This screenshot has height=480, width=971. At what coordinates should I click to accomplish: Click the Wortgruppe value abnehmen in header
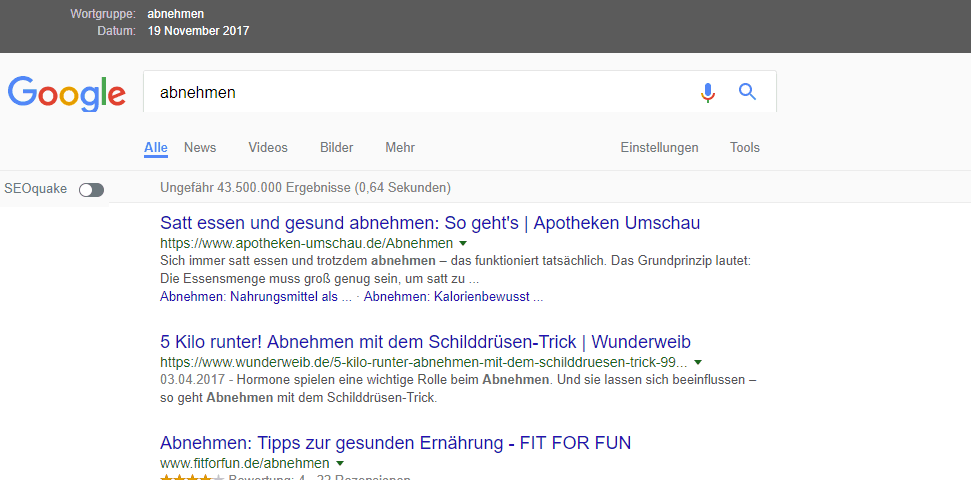[x=175, y=14]
